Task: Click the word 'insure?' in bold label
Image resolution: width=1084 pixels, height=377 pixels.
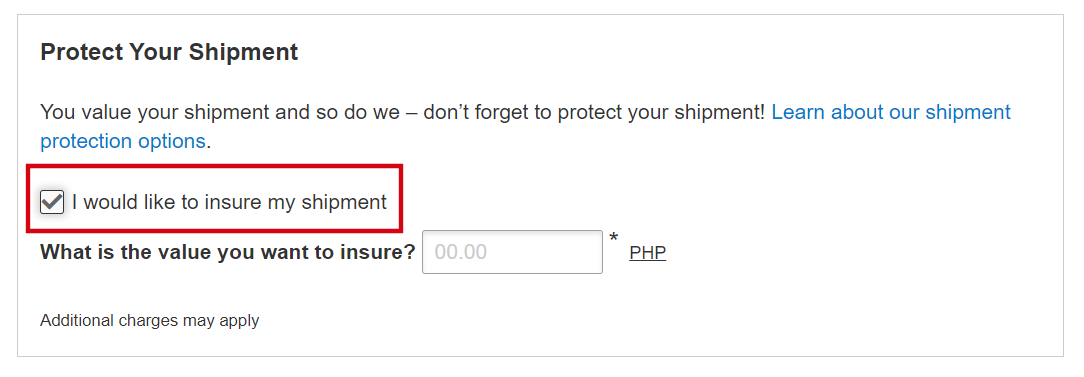Action: 379,252
